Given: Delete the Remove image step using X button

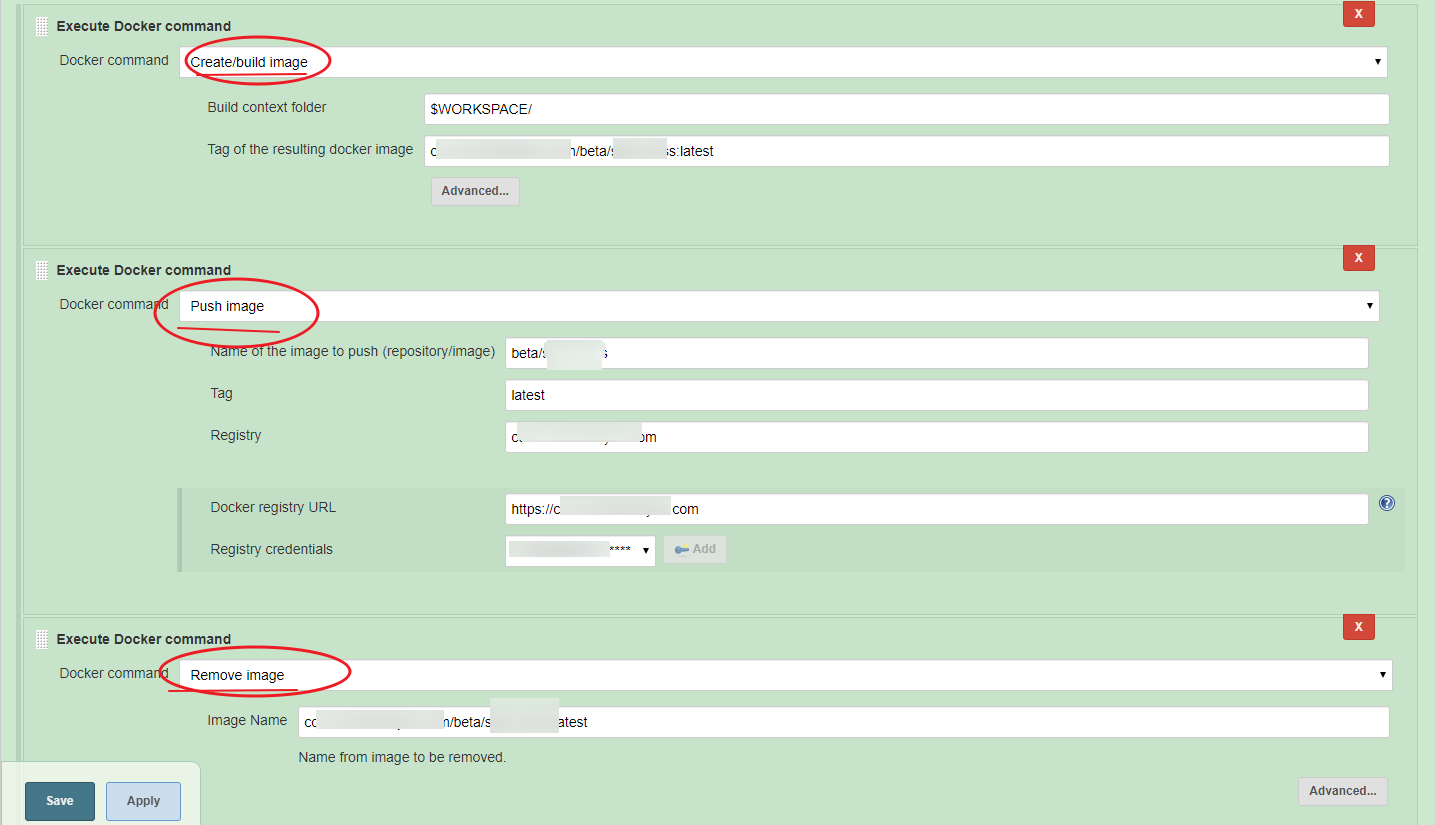Looking at the screenshot, I should (x=1358, y=627).
